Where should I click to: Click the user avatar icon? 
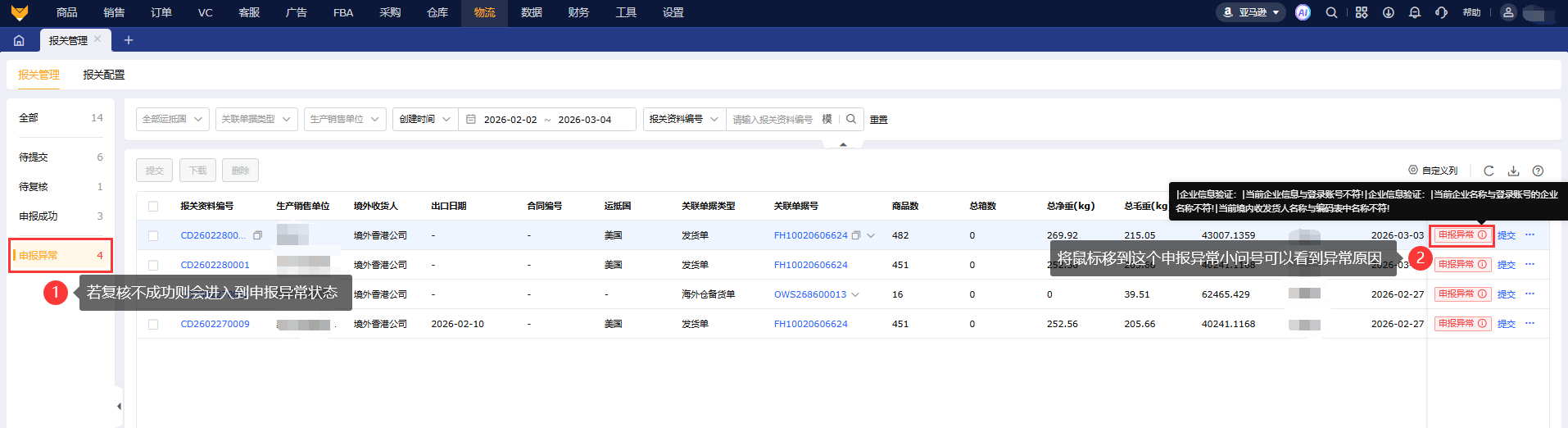pos(1508,12)
